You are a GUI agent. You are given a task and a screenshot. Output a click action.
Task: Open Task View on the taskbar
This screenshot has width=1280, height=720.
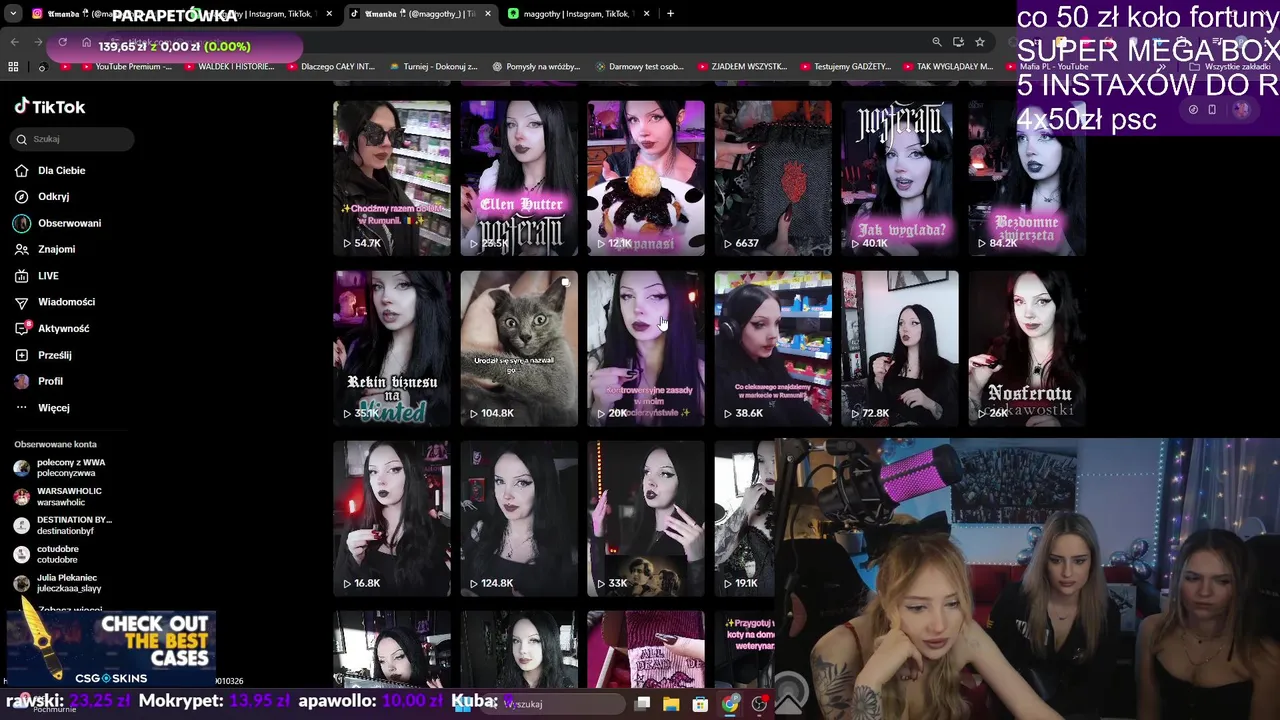click(x=642, y=704)
